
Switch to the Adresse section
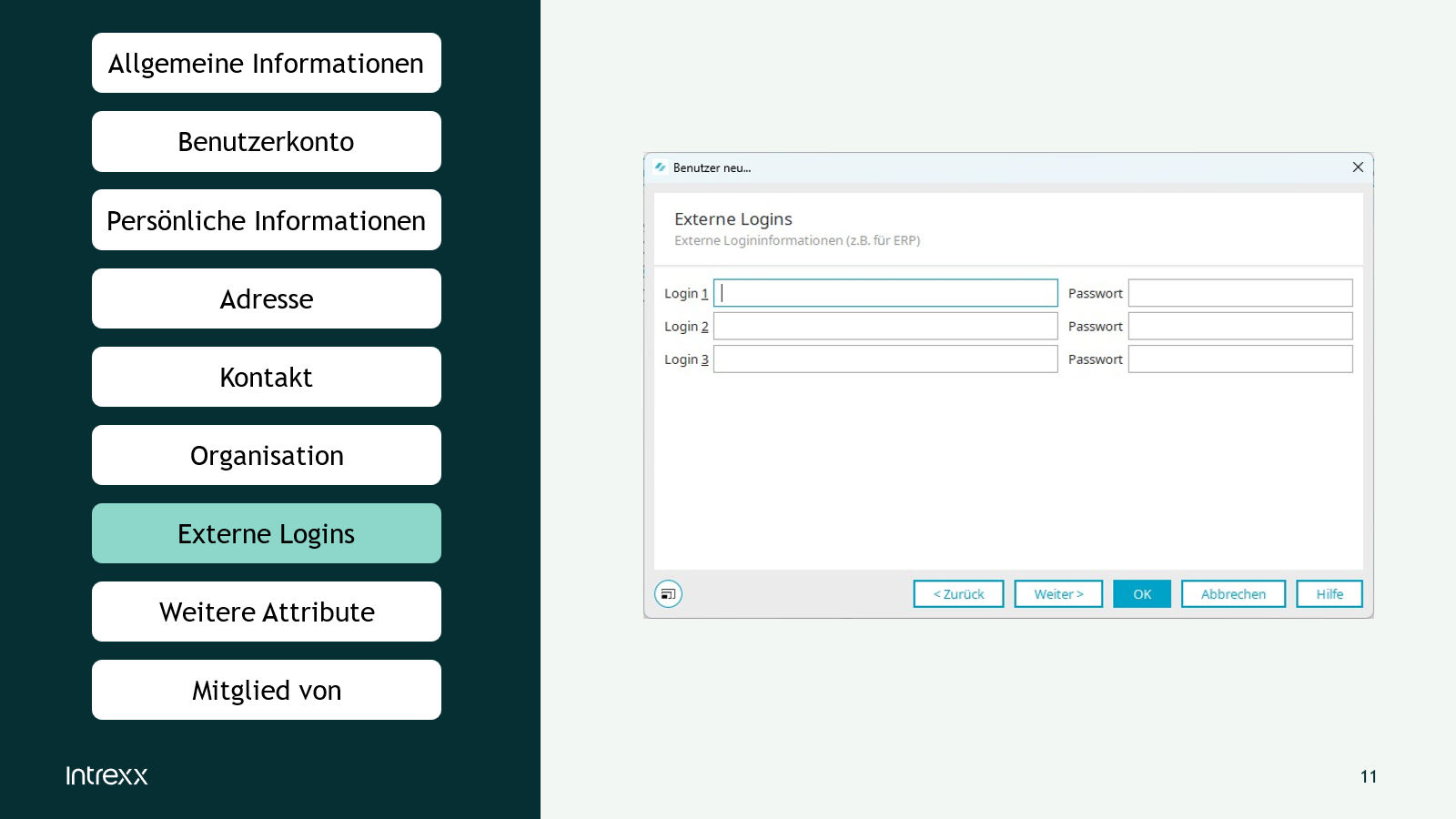(x=267, y=298)
